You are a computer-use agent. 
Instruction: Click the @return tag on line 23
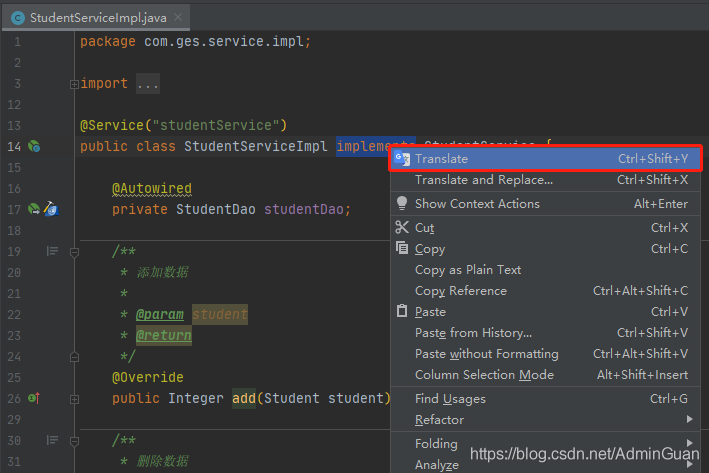(164, 336)
